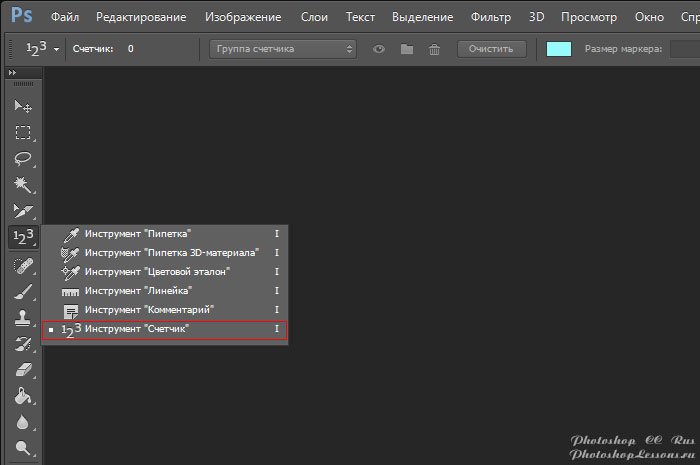Activate the Magic Wand tool
This screenshot has width=700, height=465.
click(22, 184)
